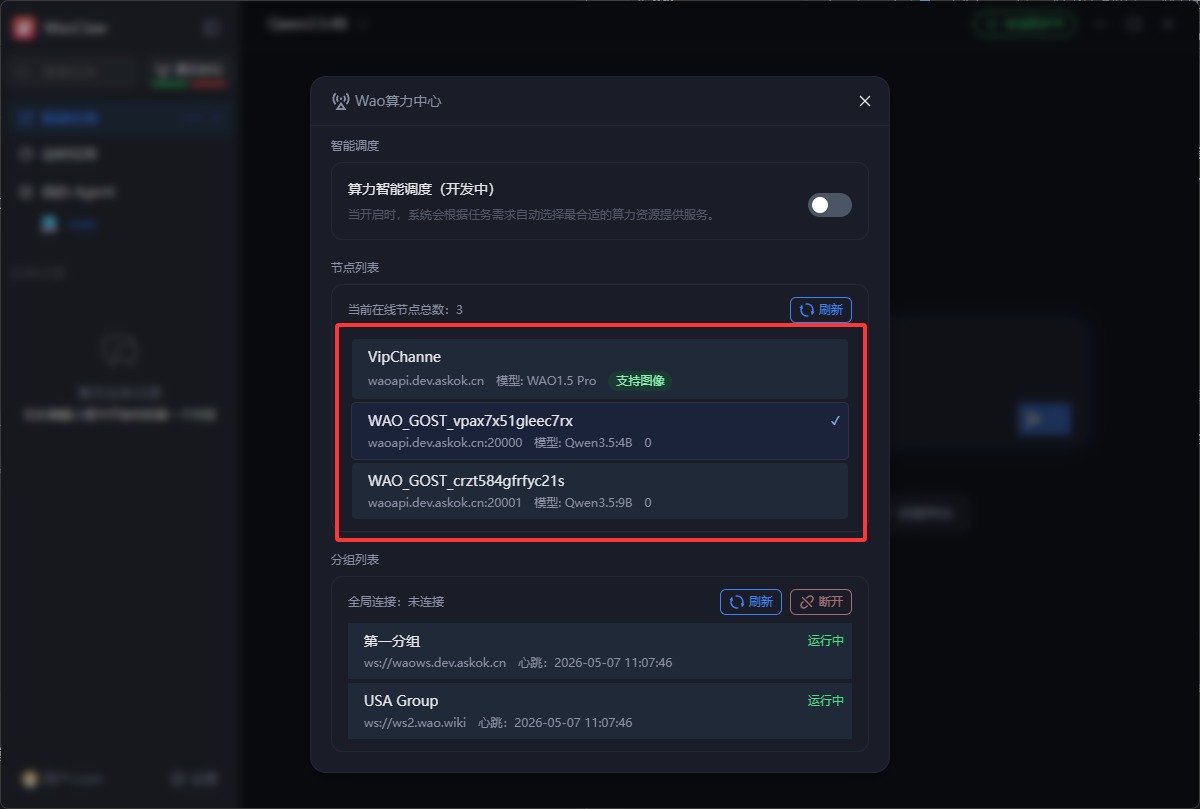Close the Wao算力中心 dialog
The height and width of the screenshot is (809, 1200).
coord(865,101)
